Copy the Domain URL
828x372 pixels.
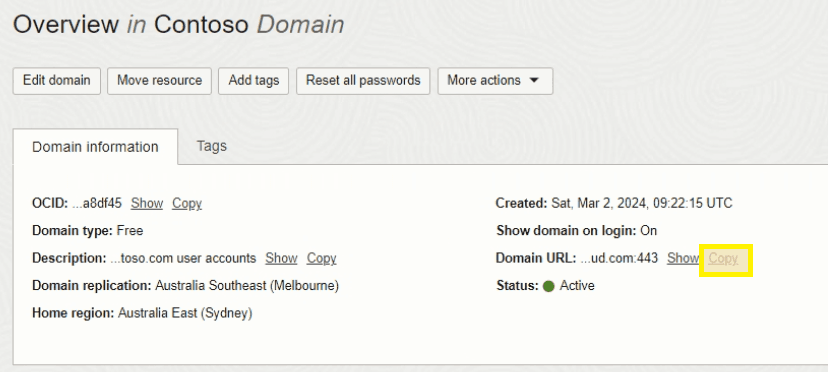723,258
